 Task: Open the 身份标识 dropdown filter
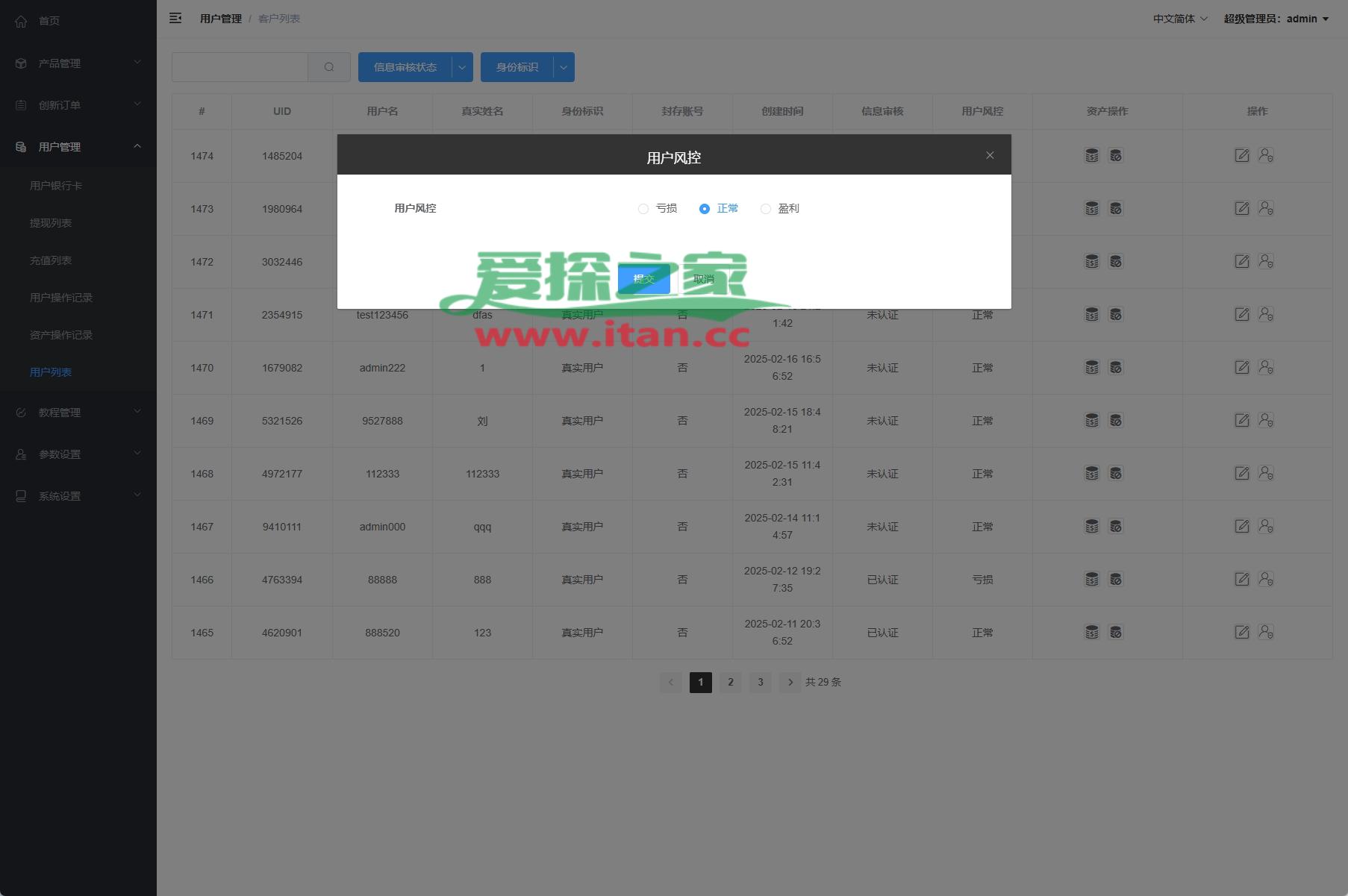click(527, 67)
